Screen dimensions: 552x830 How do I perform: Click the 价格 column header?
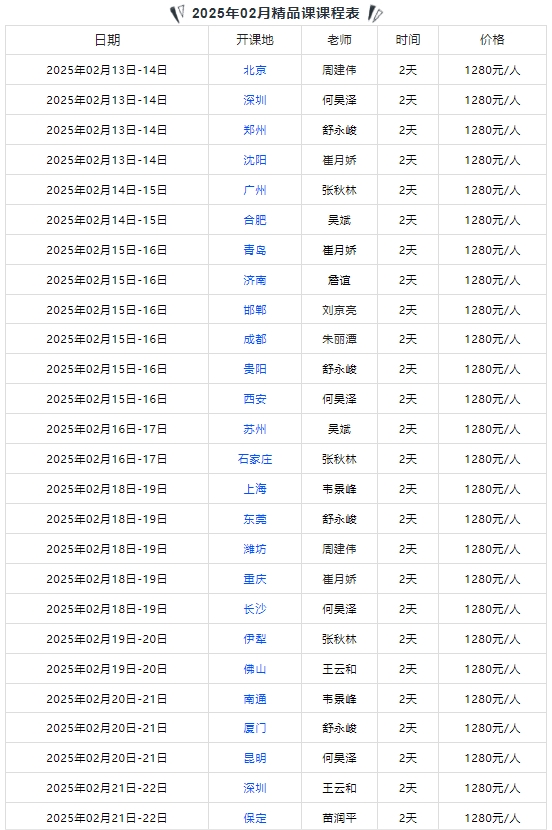(x=492, y=40)
